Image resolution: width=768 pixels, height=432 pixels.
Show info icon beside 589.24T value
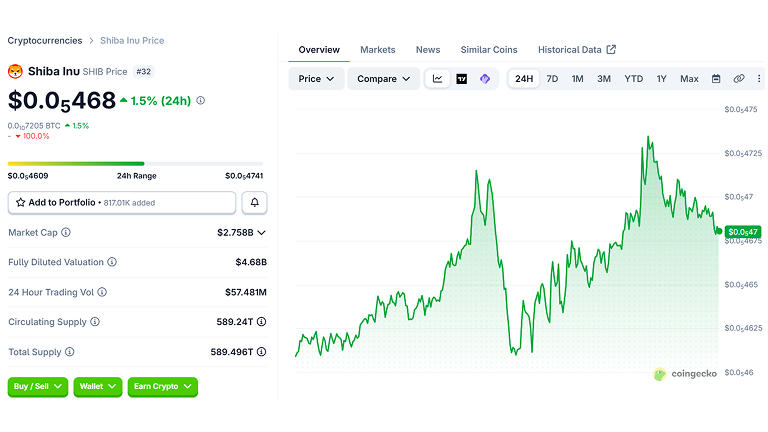coord(262,322)
